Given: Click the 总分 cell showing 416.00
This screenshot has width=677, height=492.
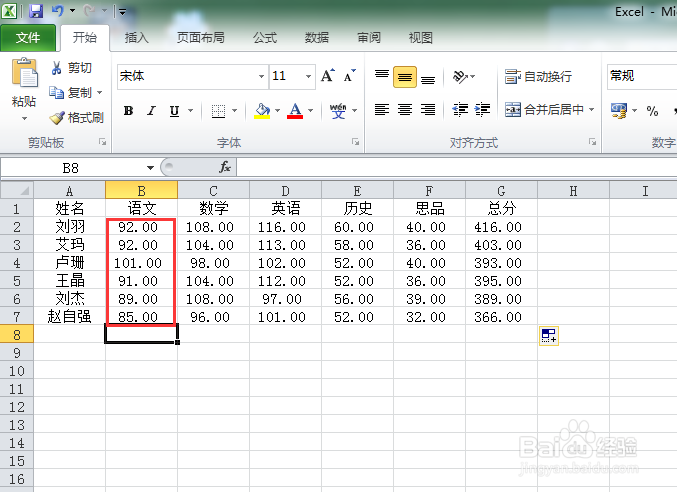Looking at the screenshot, I should (501, 227).
